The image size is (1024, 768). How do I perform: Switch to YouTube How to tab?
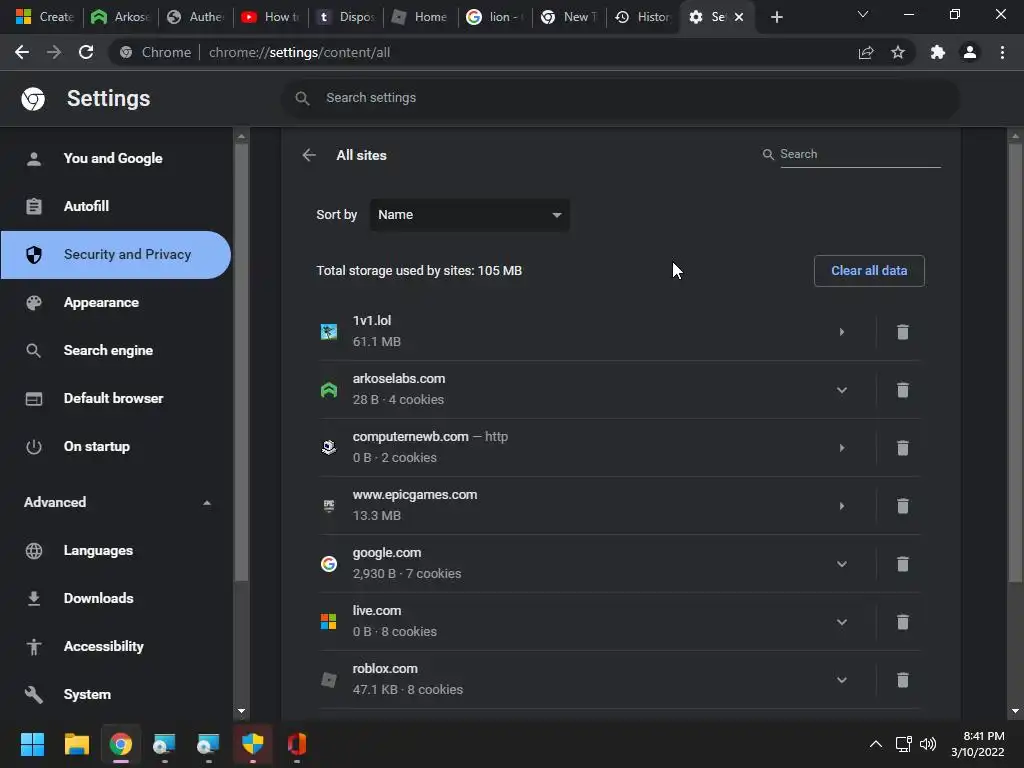[x=270, y=17]
